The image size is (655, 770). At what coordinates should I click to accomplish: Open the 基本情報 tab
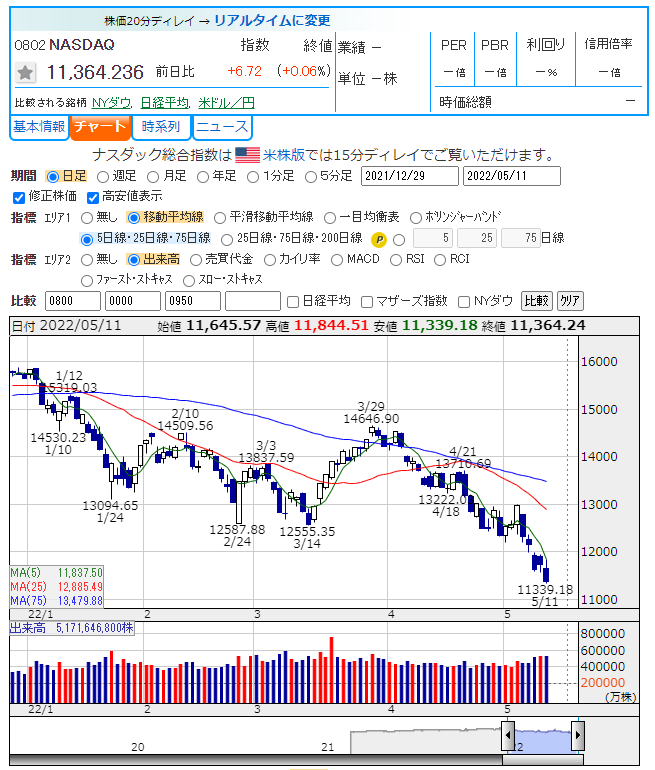pyautogui.click(x=39, y=127)
